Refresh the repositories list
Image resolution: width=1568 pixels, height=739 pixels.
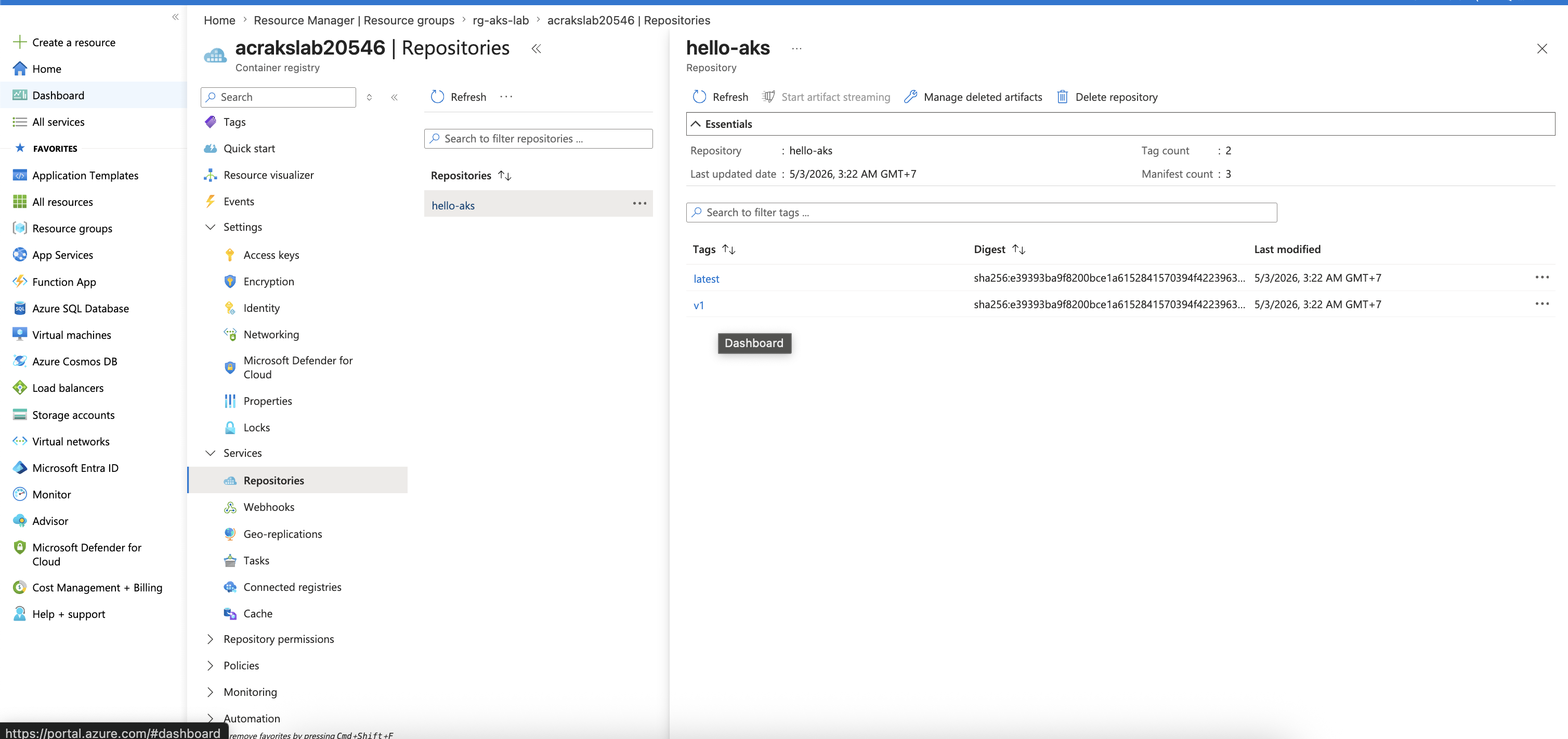(x=459, y=97)
